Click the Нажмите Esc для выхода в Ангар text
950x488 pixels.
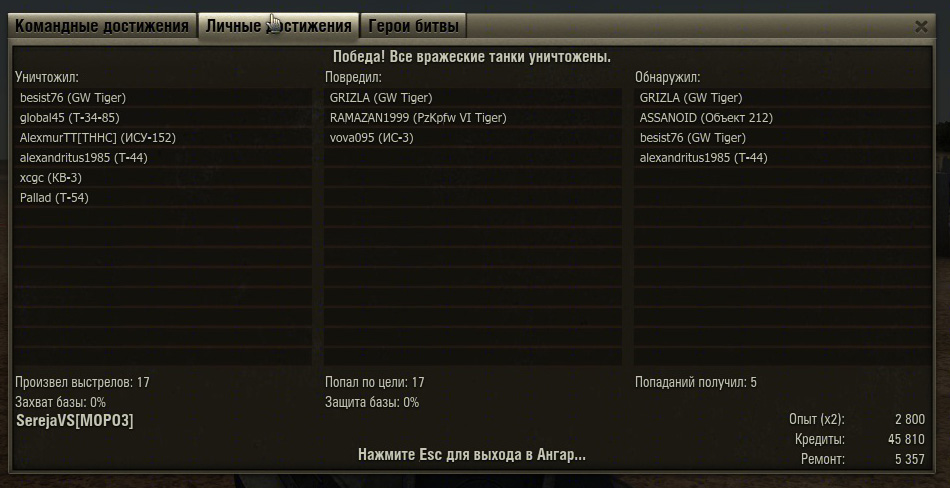472,455
